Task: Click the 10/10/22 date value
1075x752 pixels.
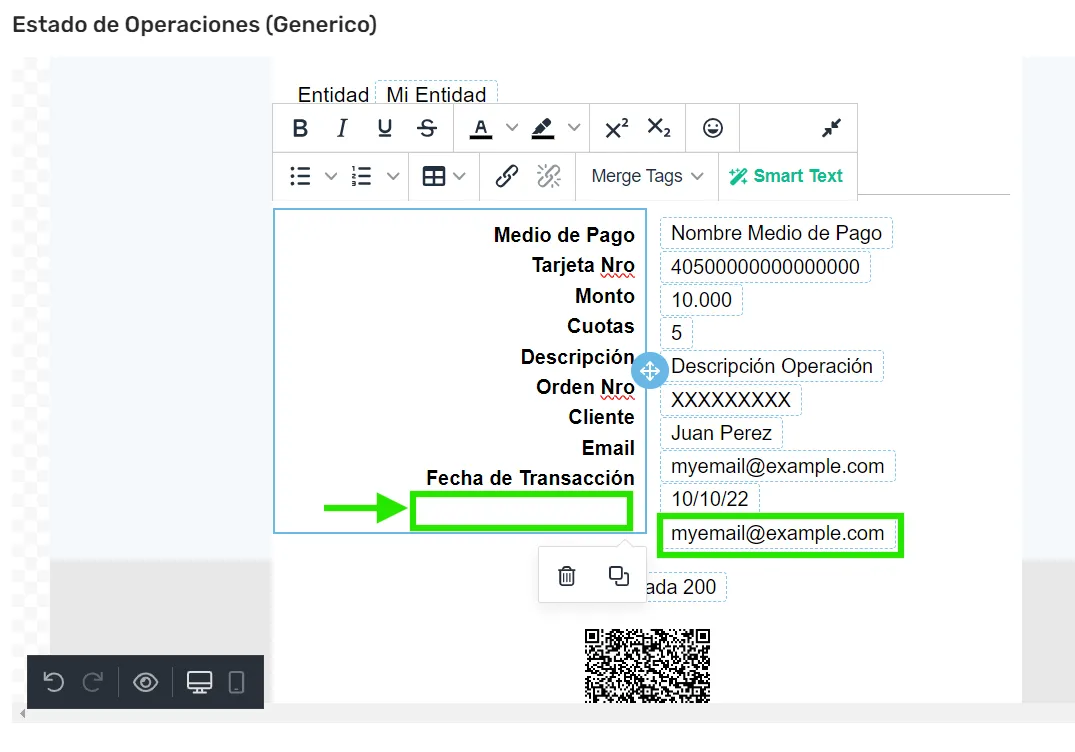Action: (x=710, y=499)
